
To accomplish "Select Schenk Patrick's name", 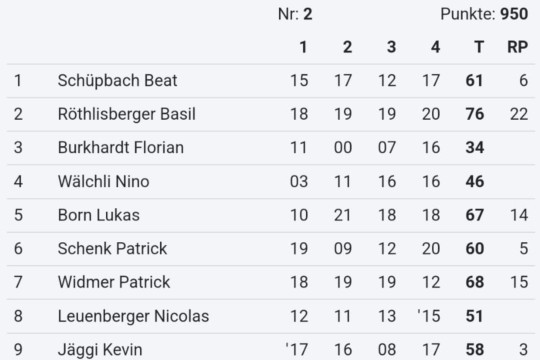I will (x=112, y=248).
